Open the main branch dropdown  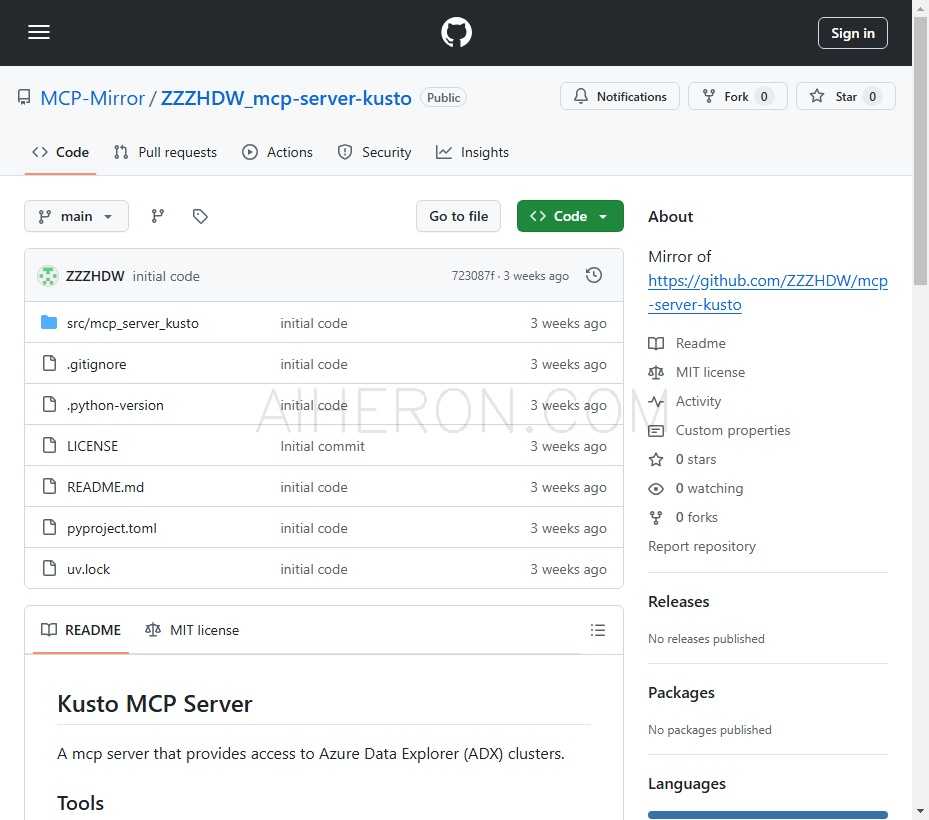tap(76, 216)
